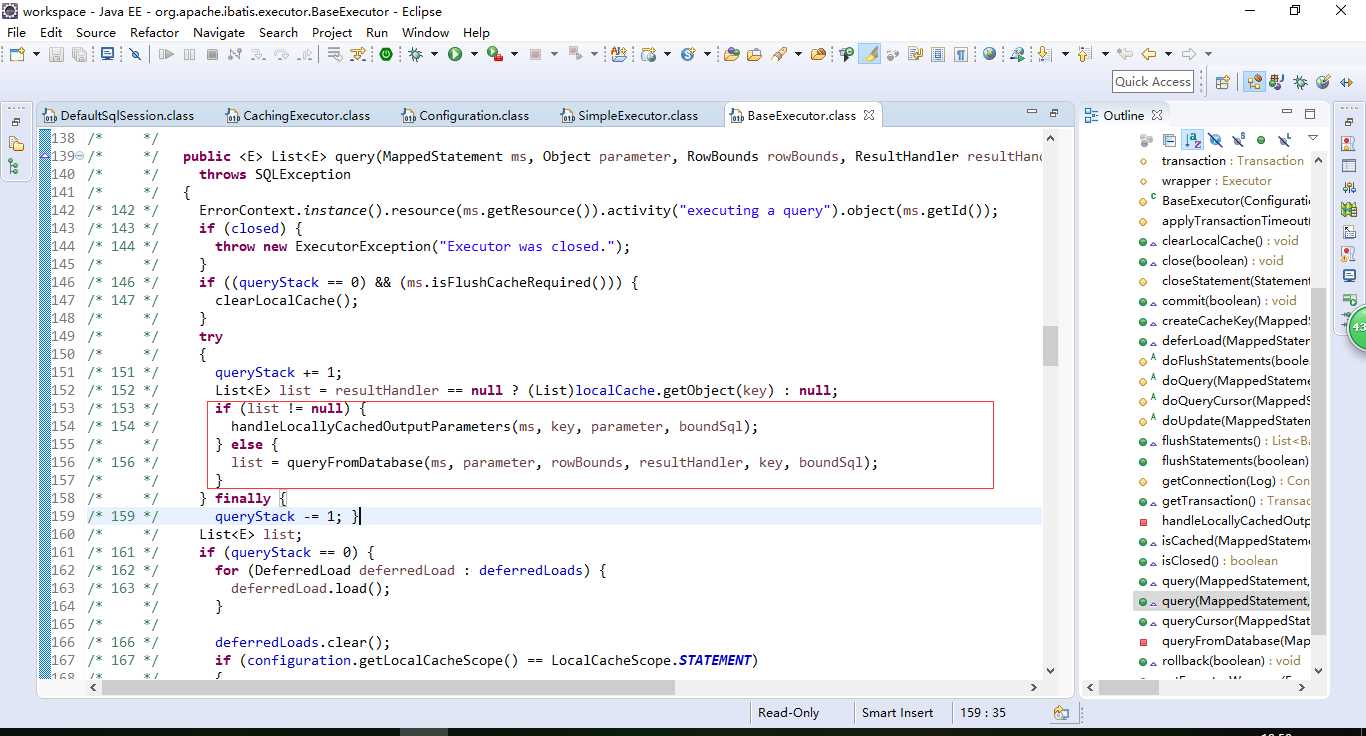Open the Back history dropdown arrow
Screen dimensions: 1366x736
pyautogui.click(x=1168, y=54)
